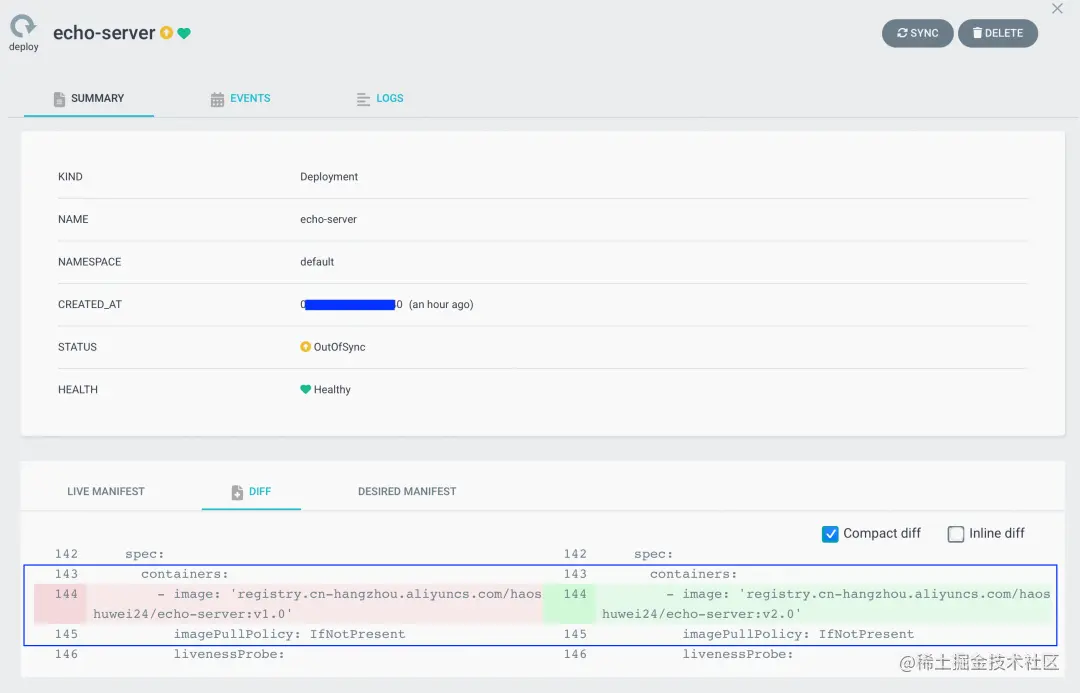This screenshot has height=693, width=1080.
Task: Click the OutOfSync status icon in the STATUS row
Action: pyautogui.click(x=306, y=346)
